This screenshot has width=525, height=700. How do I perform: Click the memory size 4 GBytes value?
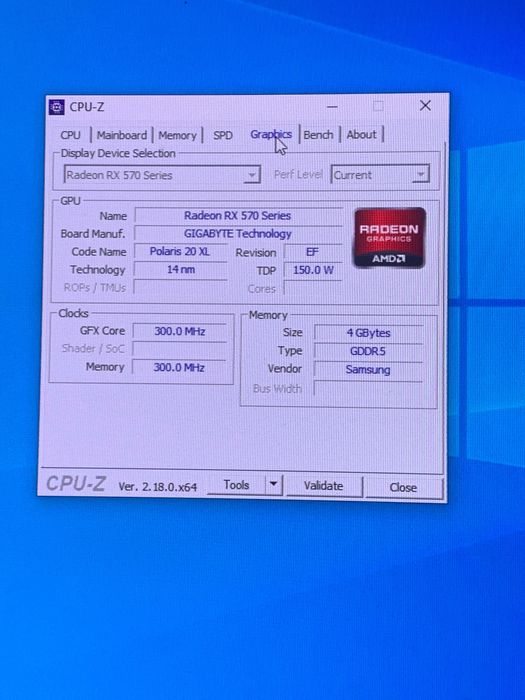point(368,333)
